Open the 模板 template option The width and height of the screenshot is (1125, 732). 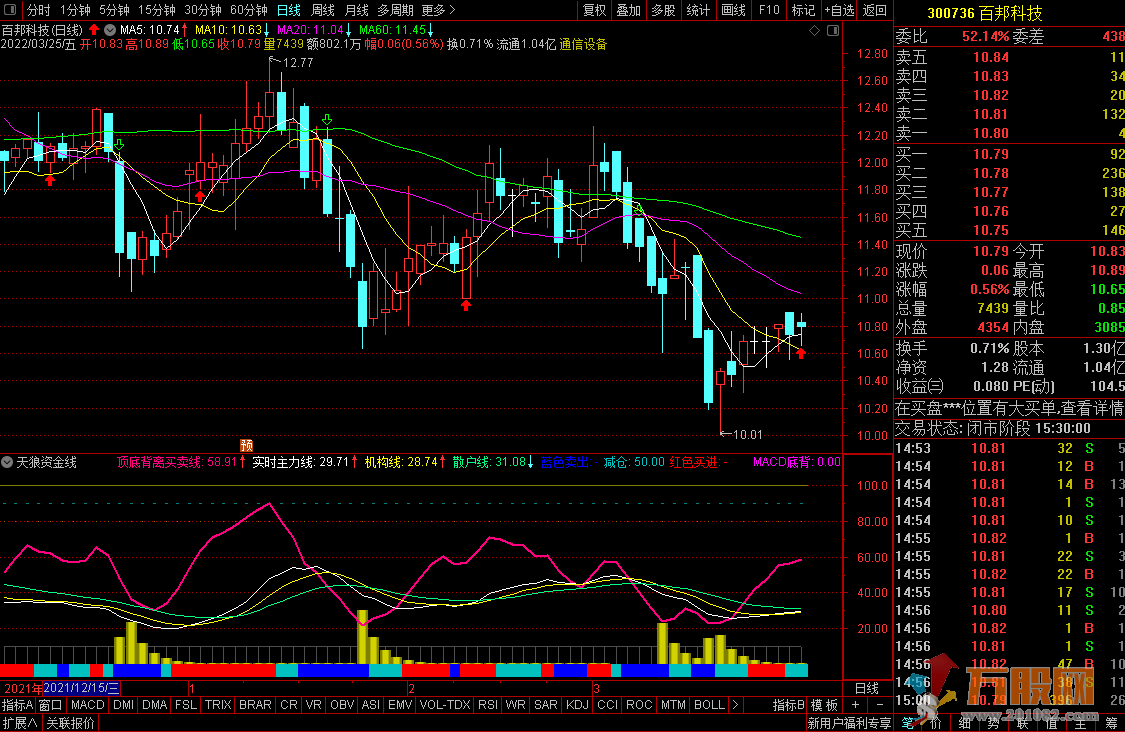[x=824, y=705]
